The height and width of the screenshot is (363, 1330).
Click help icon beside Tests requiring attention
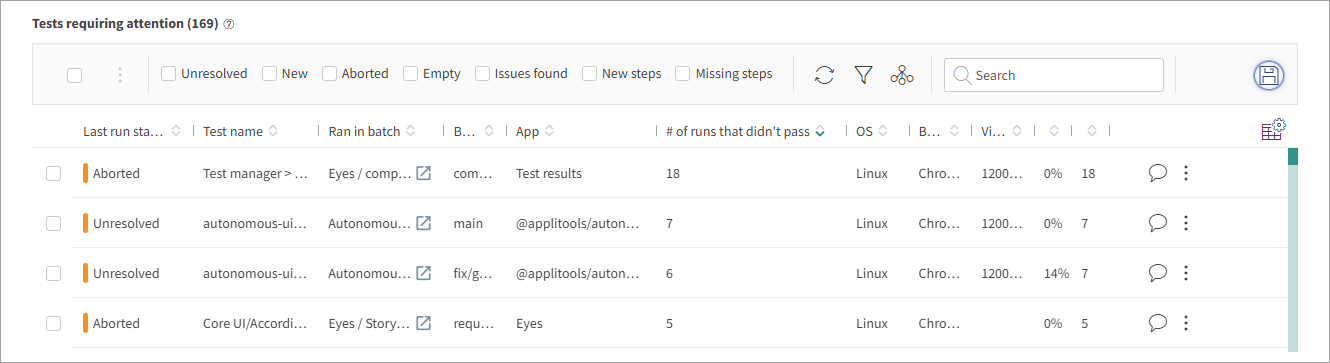tap(229, 24)
